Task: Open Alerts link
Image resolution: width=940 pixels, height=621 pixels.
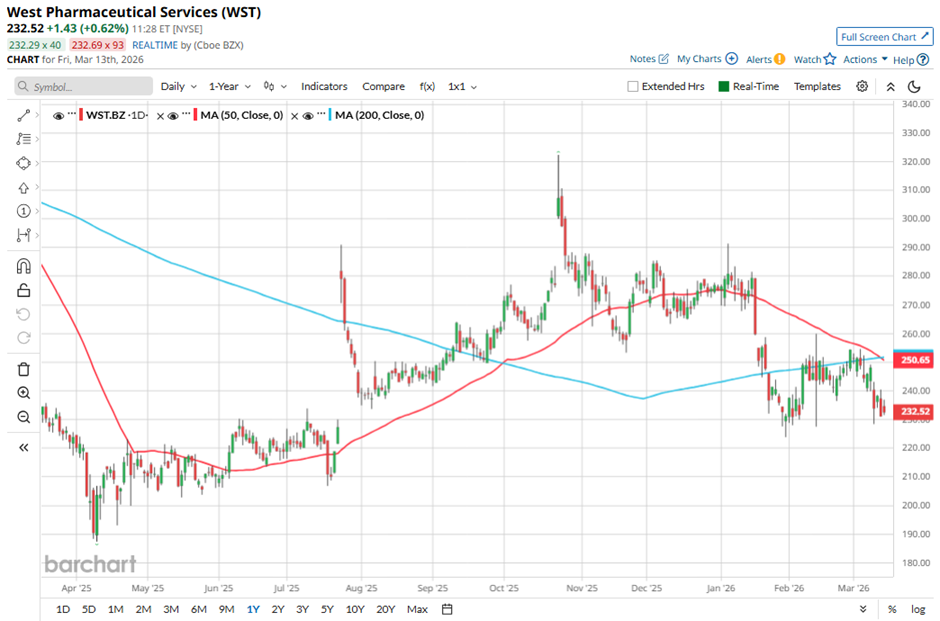Action: 766,59
